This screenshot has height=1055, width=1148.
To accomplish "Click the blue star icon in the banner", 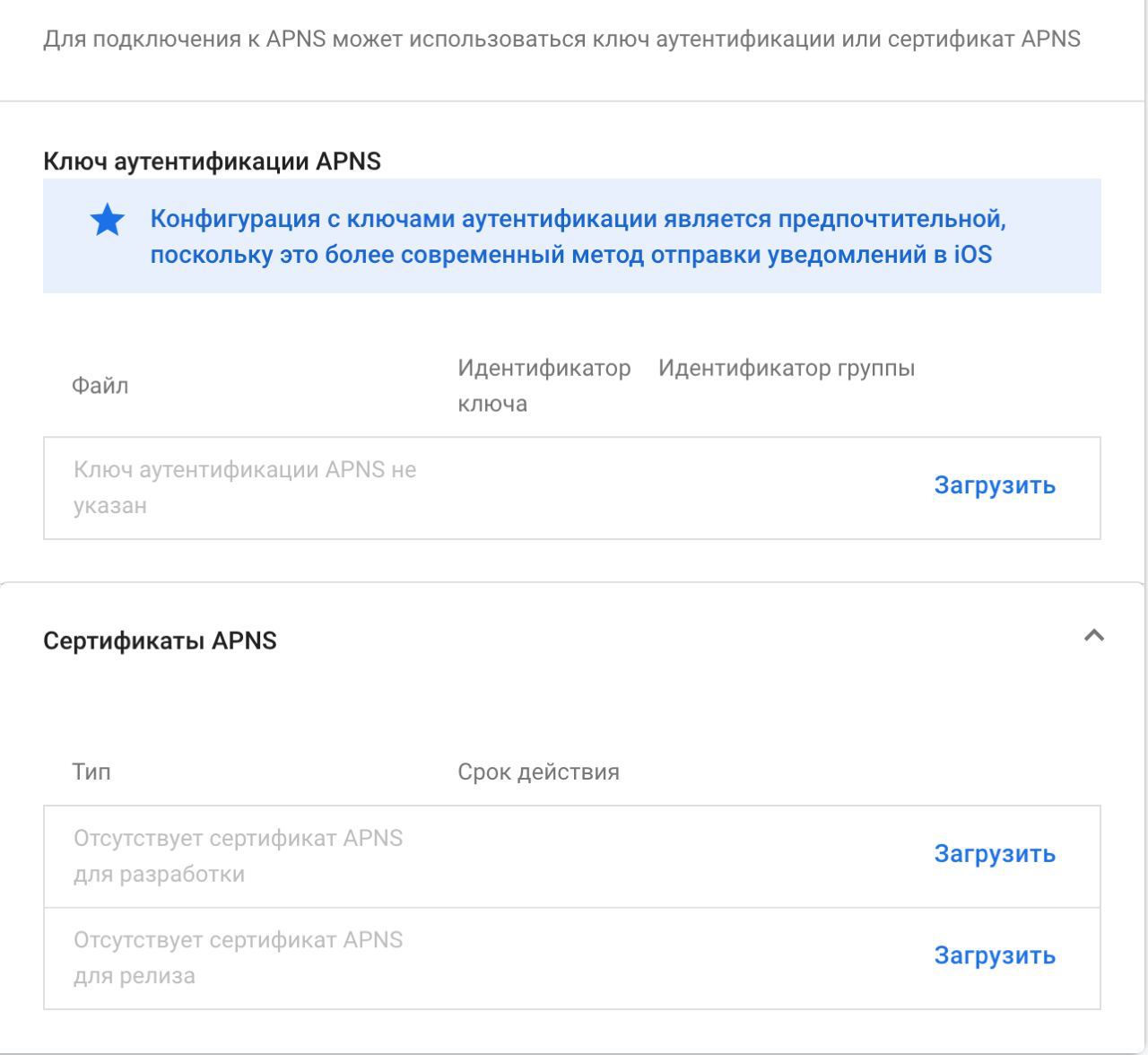I will (108, 221).
